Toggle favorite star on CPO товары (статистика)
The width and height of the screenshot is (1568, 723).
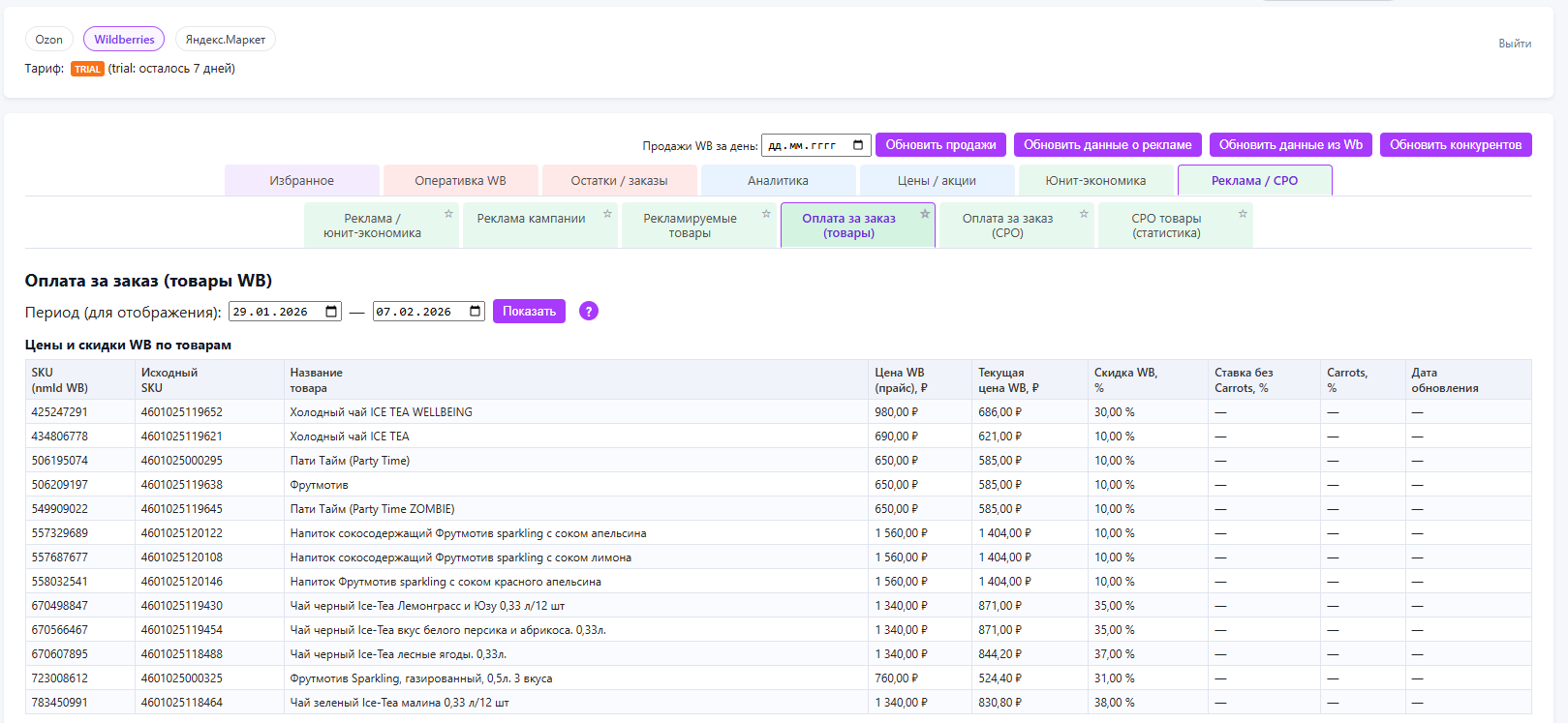tap(1243, 214)
